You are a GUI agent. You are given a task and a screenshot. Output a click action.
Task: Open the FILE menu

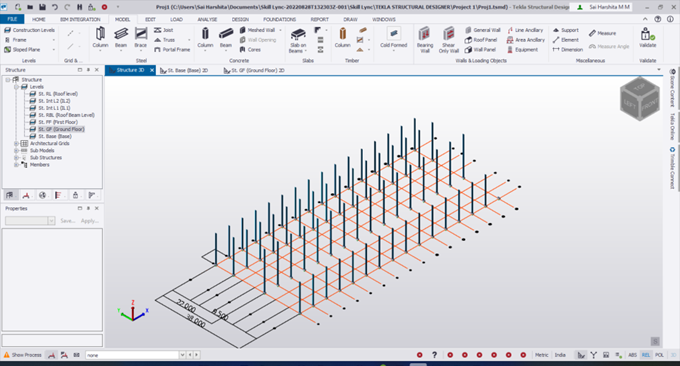12,19
